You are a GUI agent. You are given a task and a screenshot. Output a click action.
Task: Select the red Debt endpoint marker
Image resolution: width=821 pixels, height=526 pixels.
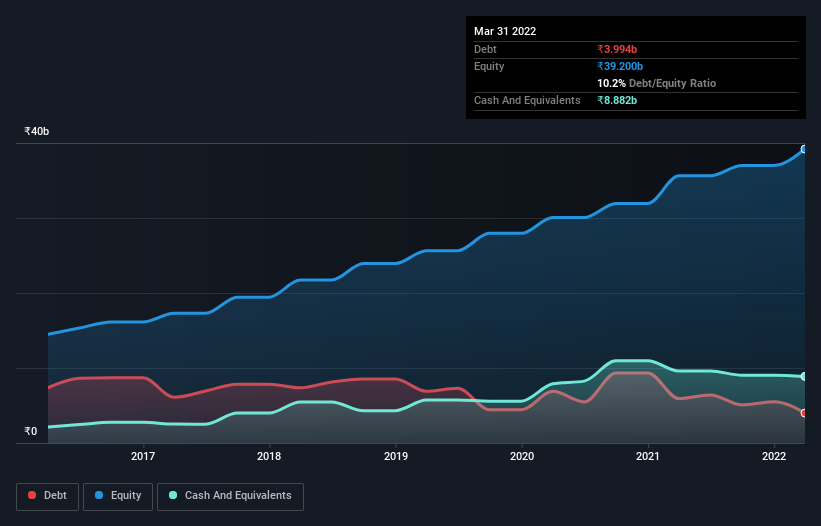coord(804,413)
